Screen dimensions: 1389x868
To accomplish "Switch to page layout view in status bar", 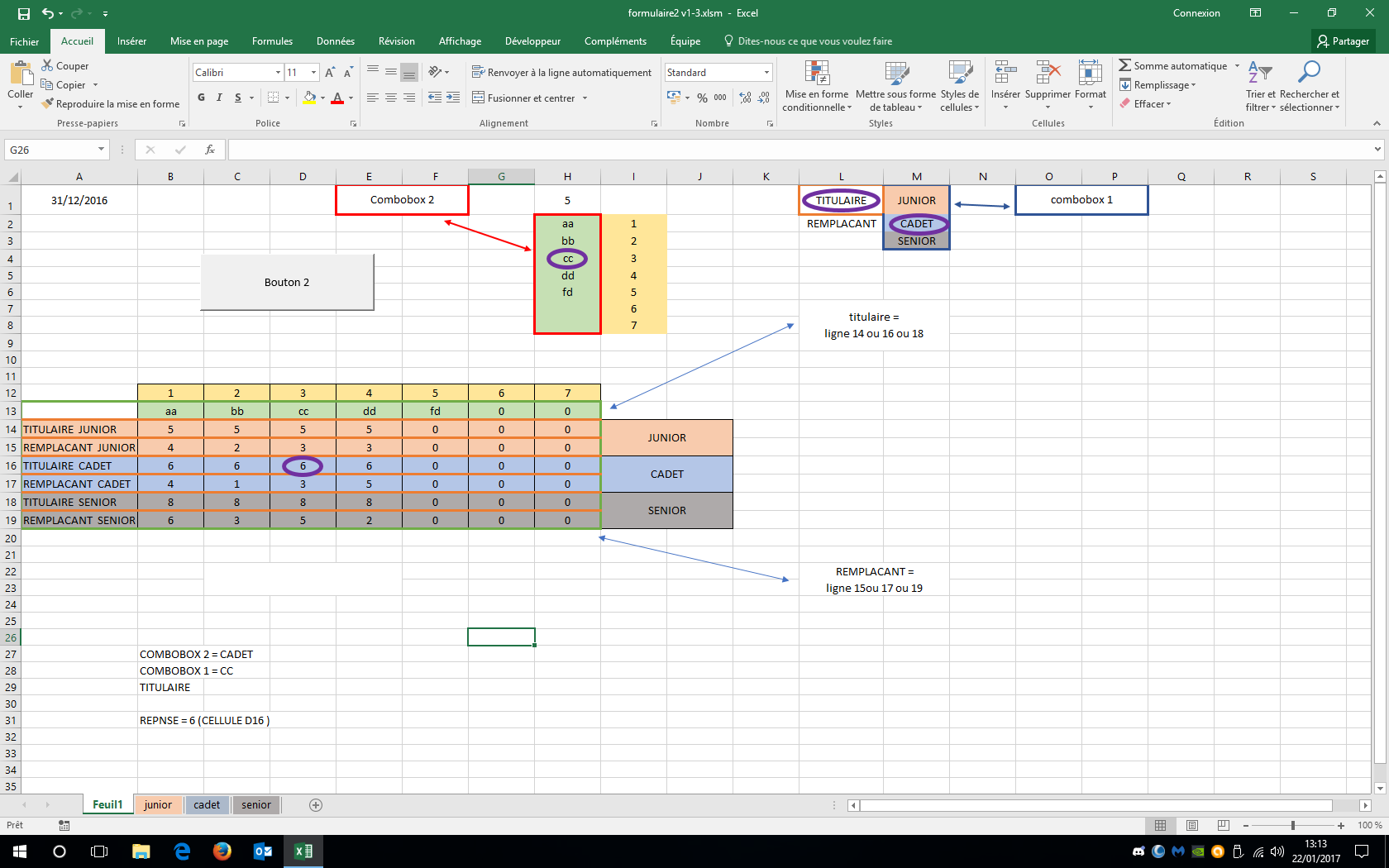I will [x=1192, y=825].
